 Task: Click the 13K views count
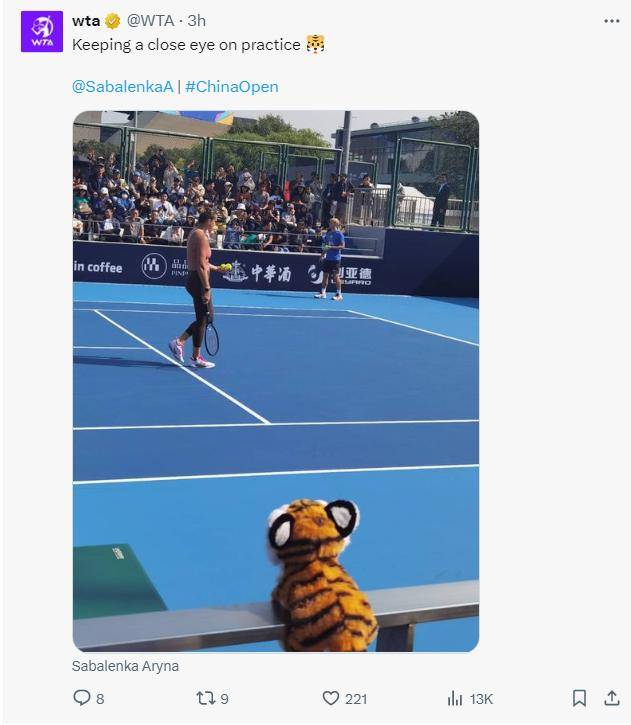481,699
